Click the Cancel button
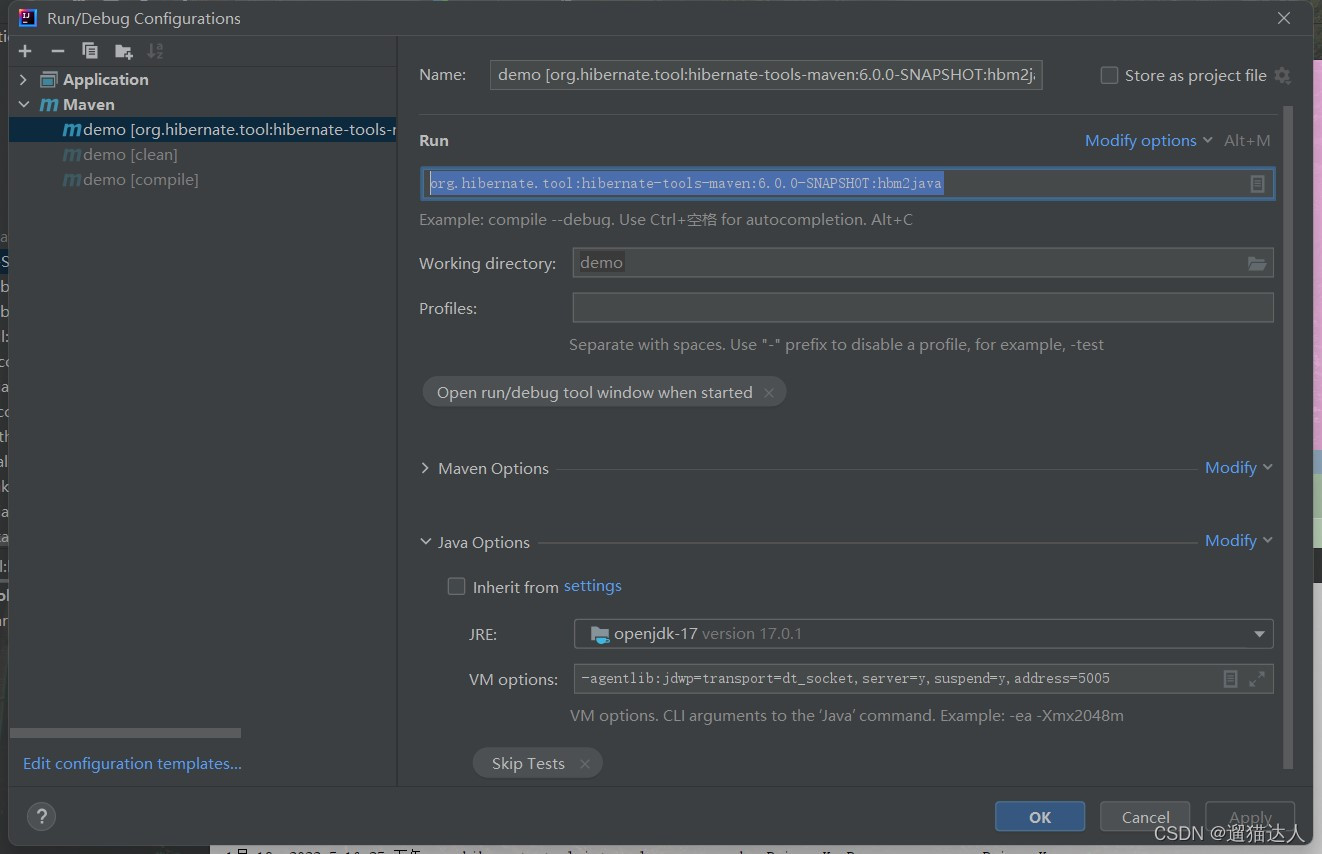1322x854 pixels. click(1145, 817)
